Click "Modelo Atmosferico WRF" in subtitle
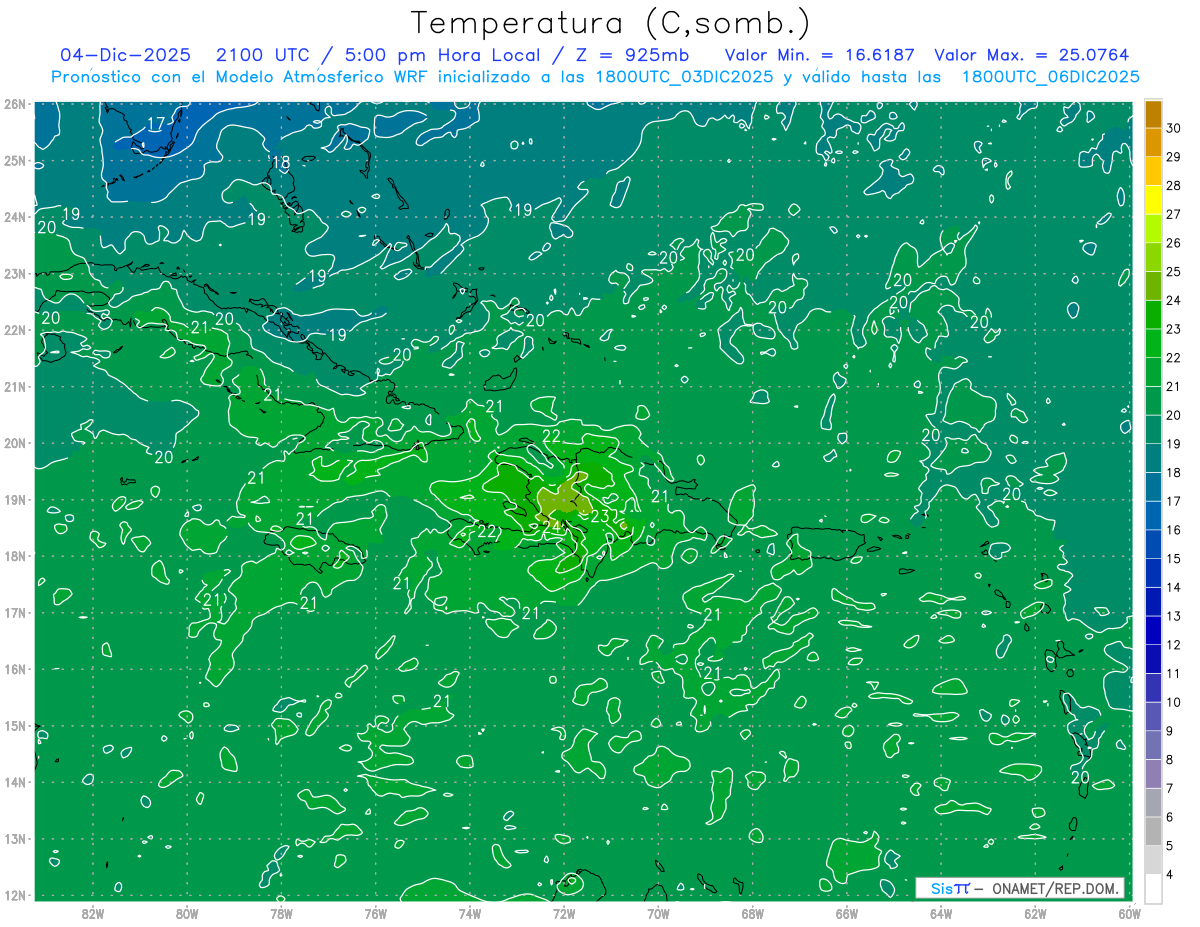Viewport: 1200px width, 927px height. point(320,77)
